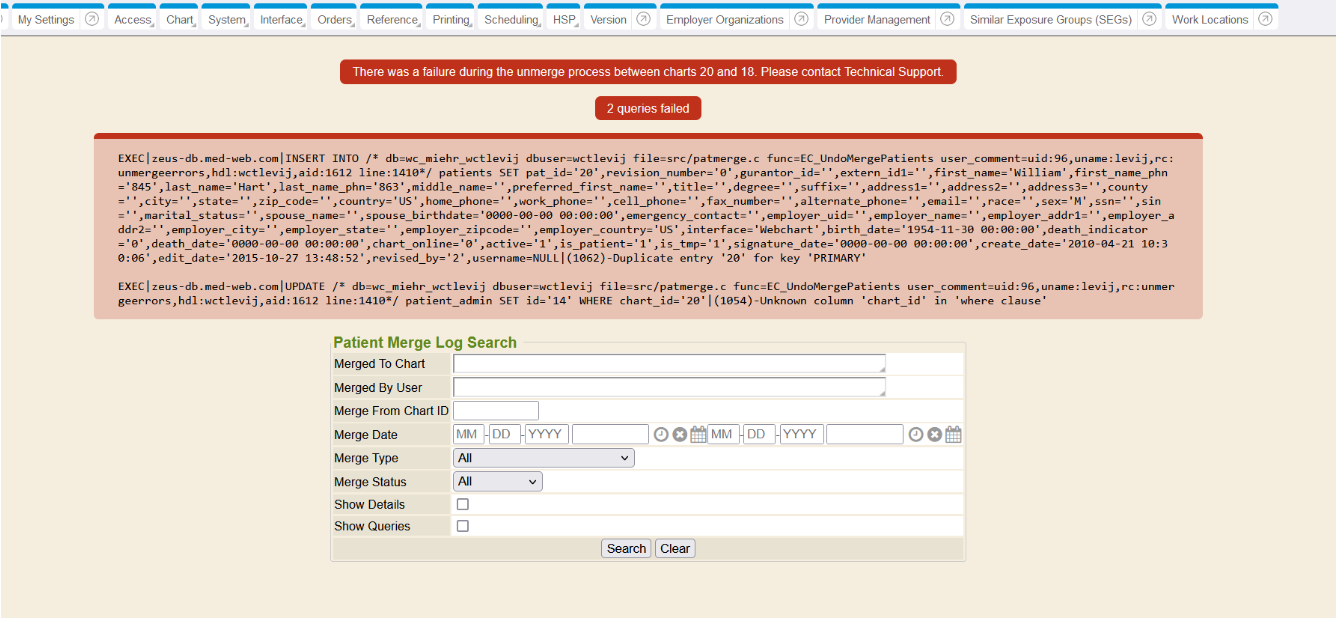Expand the Merge Status dropdown
1336x618 pixels.
click(x=498, y=482)
